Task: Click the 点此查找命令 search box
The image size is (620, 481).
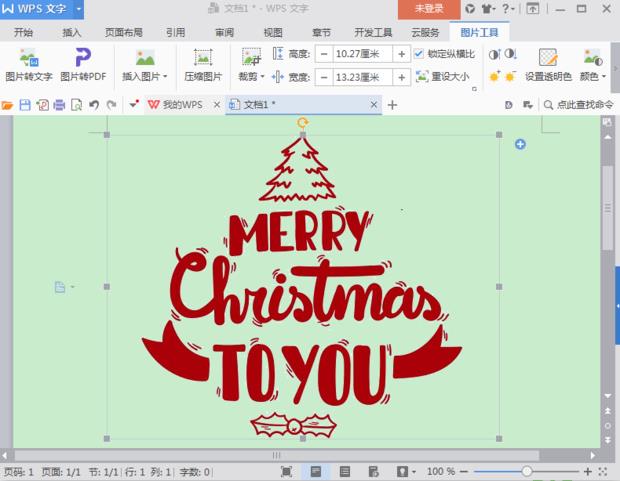Action: click(x=578, y=105)
